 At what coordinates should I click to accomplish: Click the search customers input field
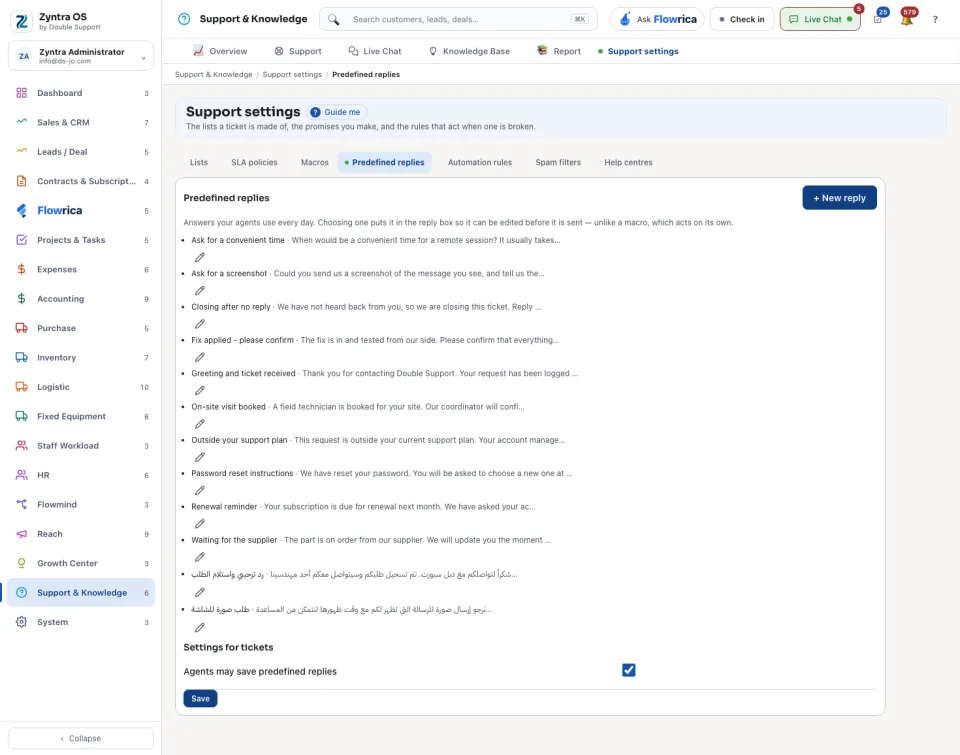pyautogui.click(x=458, y=19)
